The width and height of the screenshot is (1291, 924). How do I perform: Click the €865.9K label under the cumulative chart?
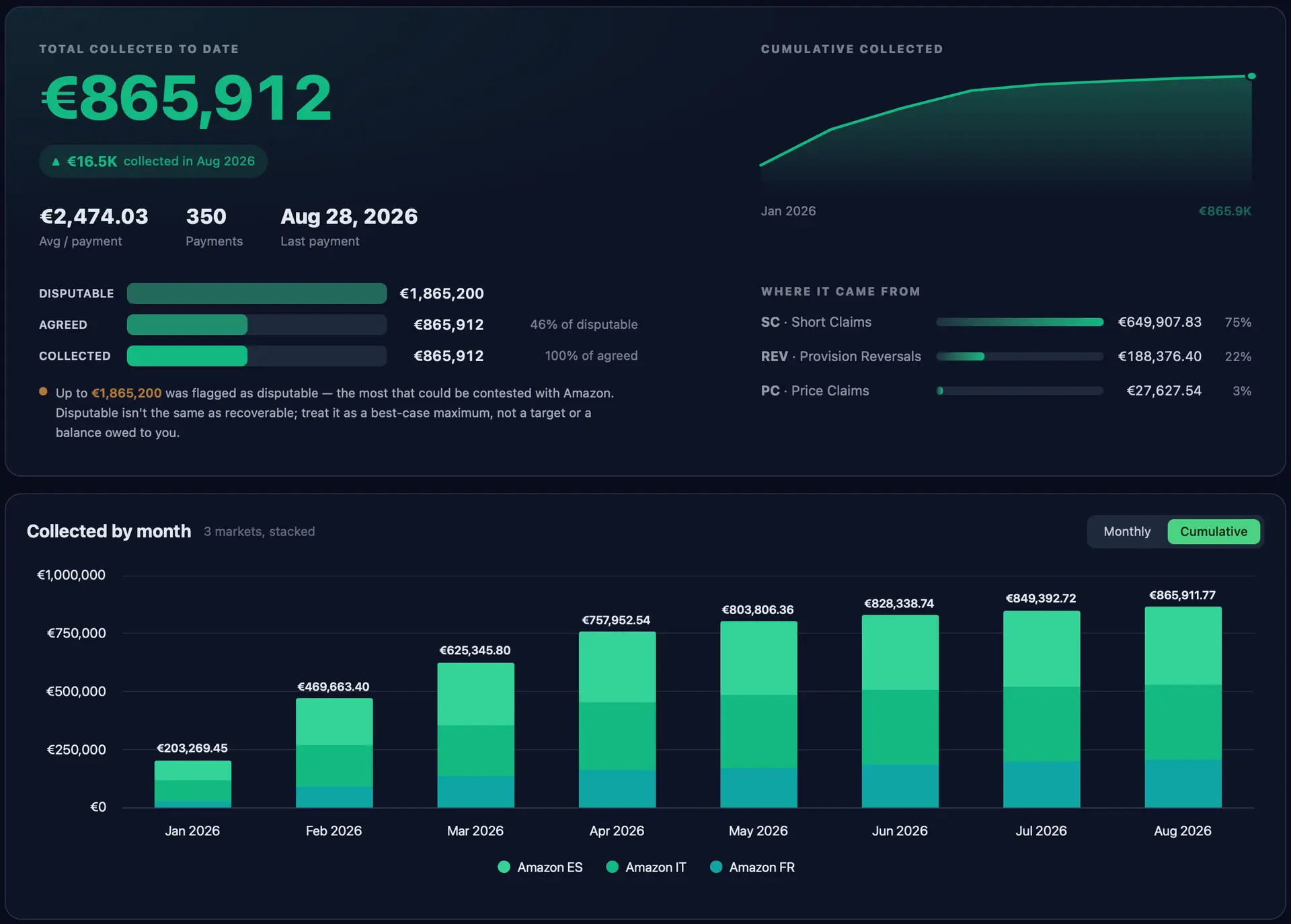[x=1225, y=211]
